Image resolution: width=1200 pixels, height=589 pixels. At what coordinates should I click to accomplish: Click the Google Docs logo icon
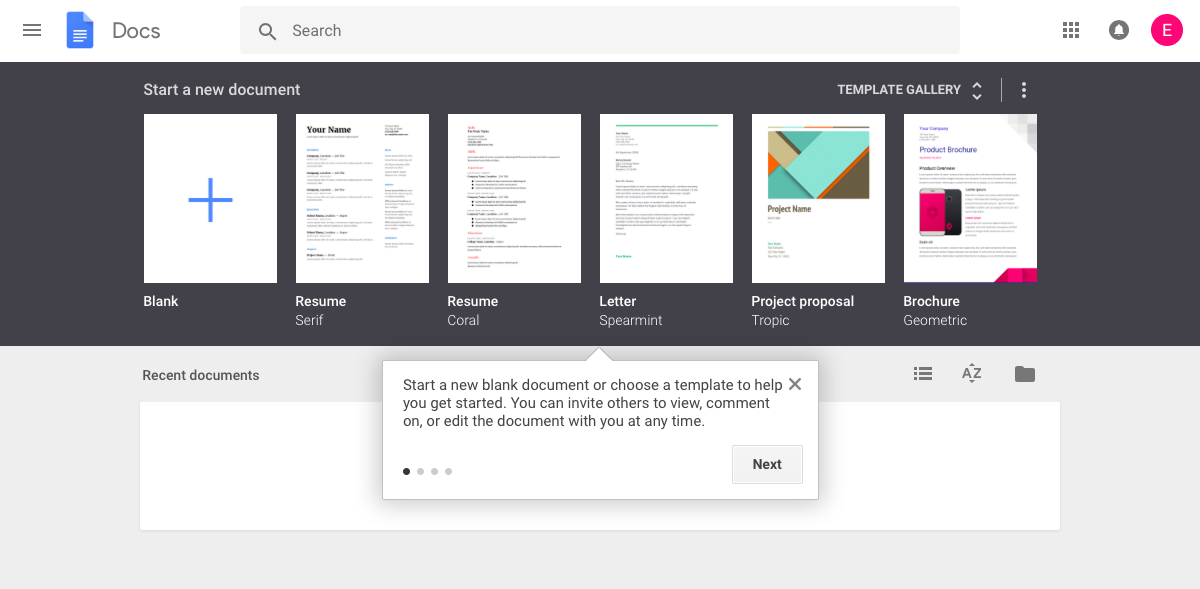click(x=79, y=30)
